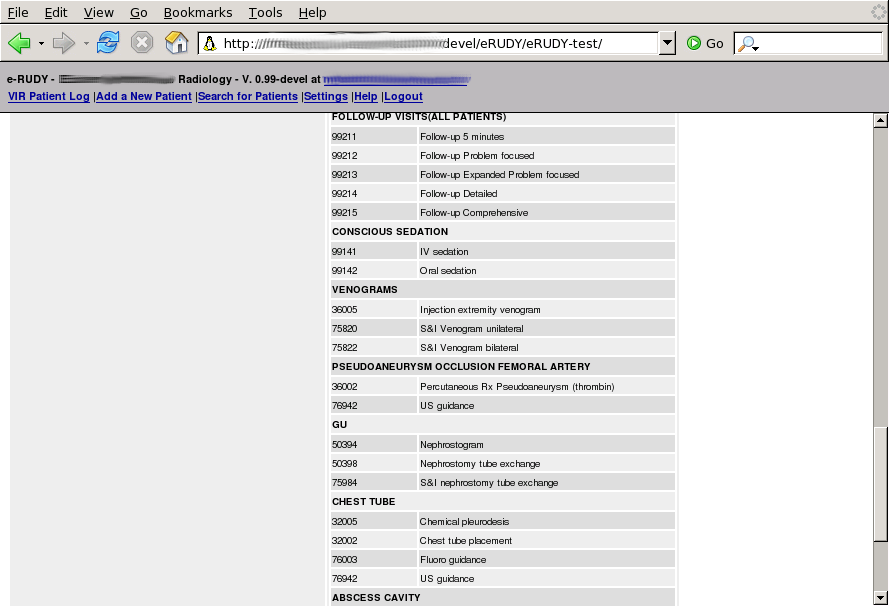Select 'S&I nephrostomy tube exchange' entry
Viewport: 889px width, 606px height.
coord(489,483)
